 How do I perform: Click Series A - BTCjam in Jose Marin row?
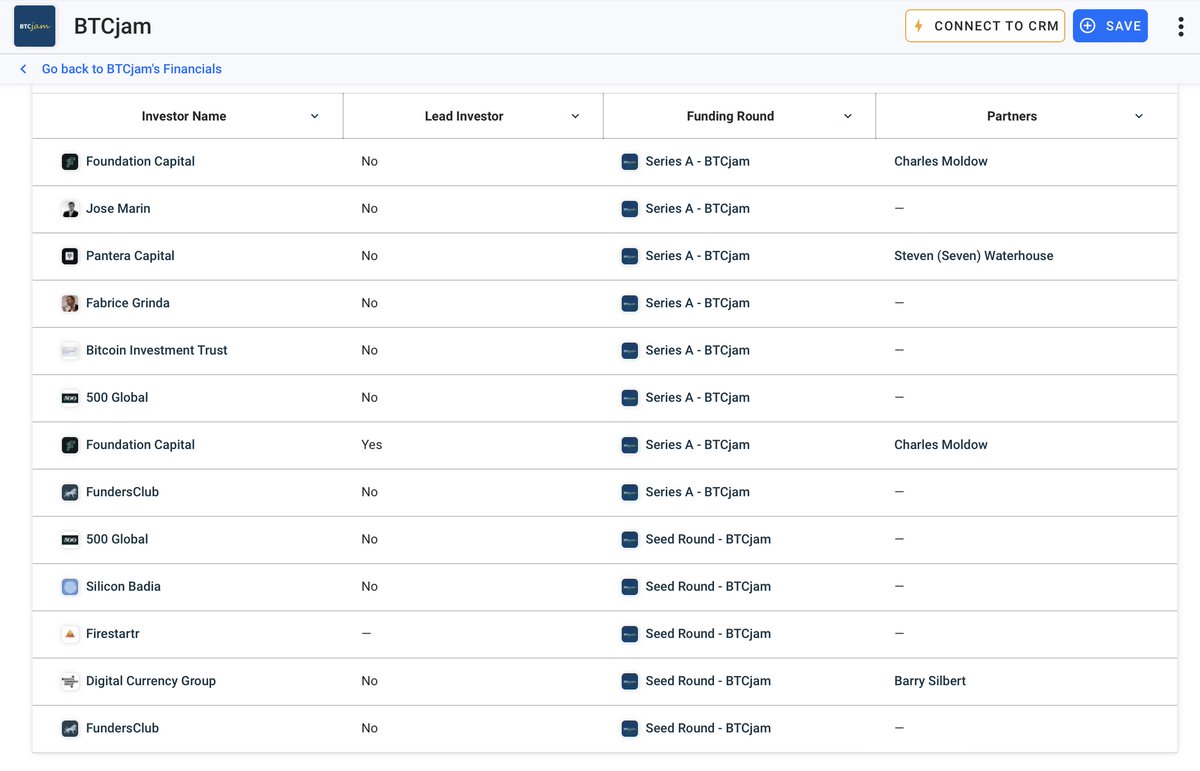[697, 209]
